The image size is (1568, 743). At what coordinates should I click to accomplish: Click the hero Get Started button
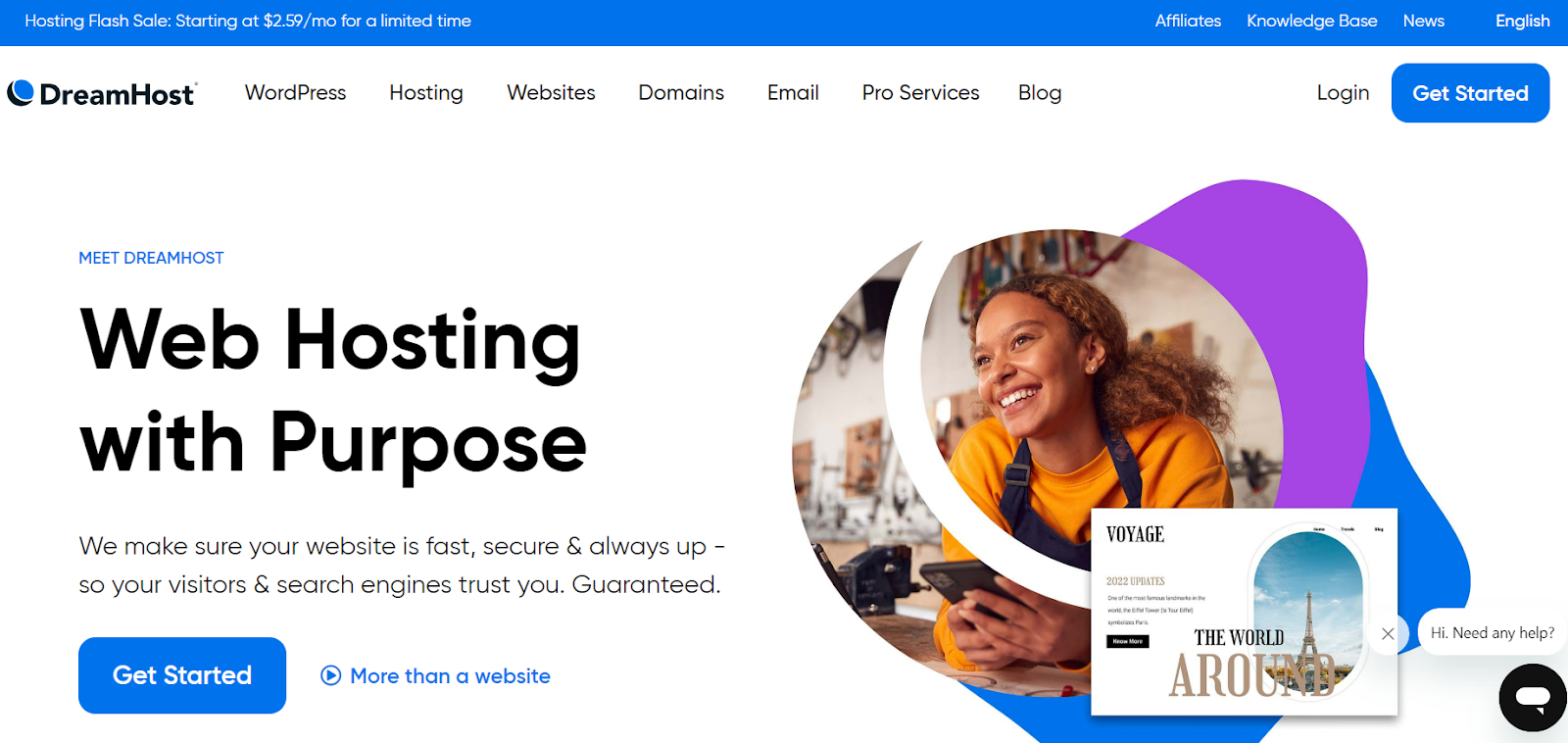click(182, 675)
